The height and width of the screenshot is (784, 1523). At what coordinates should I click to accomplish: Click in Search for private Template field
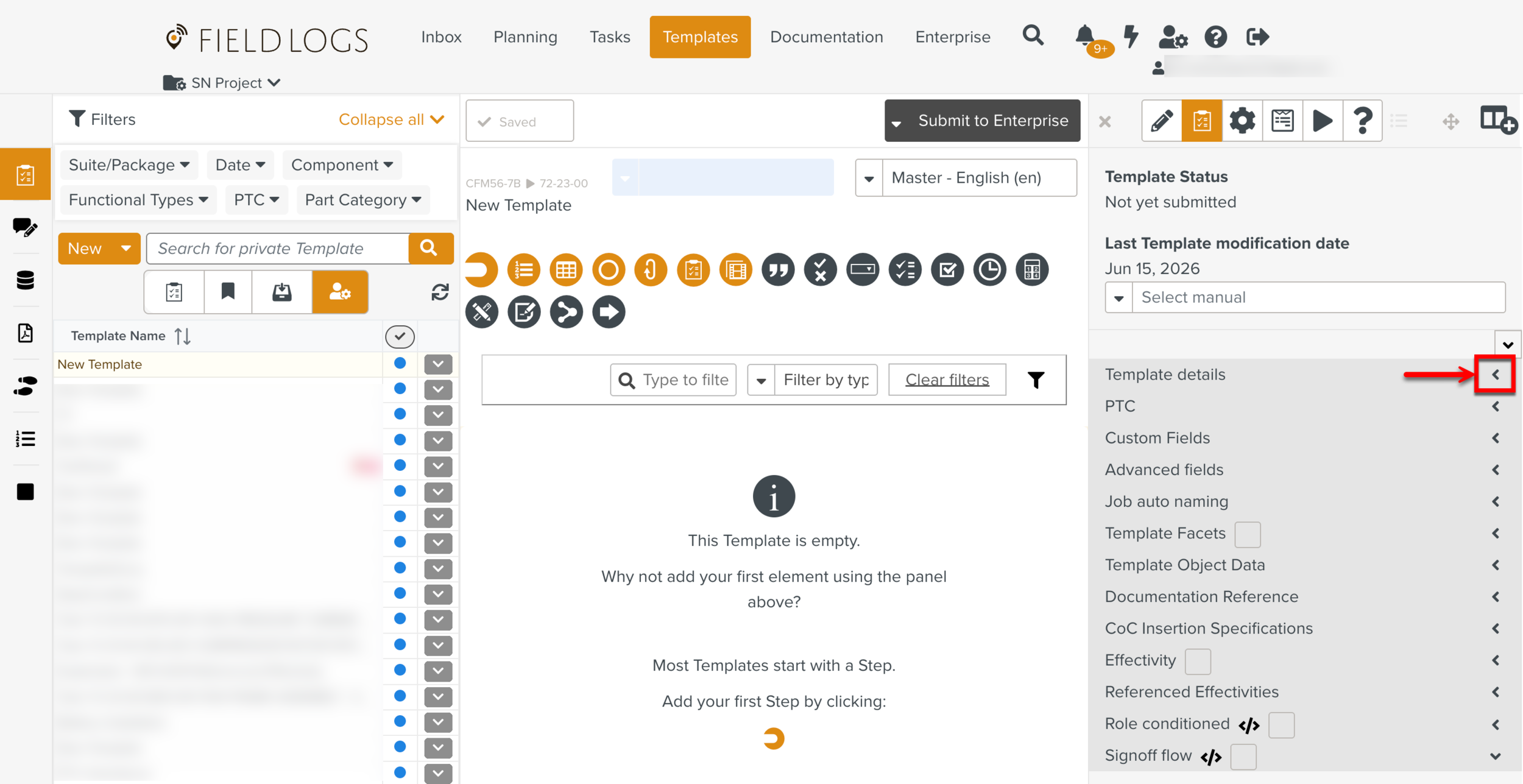point(278,249)
